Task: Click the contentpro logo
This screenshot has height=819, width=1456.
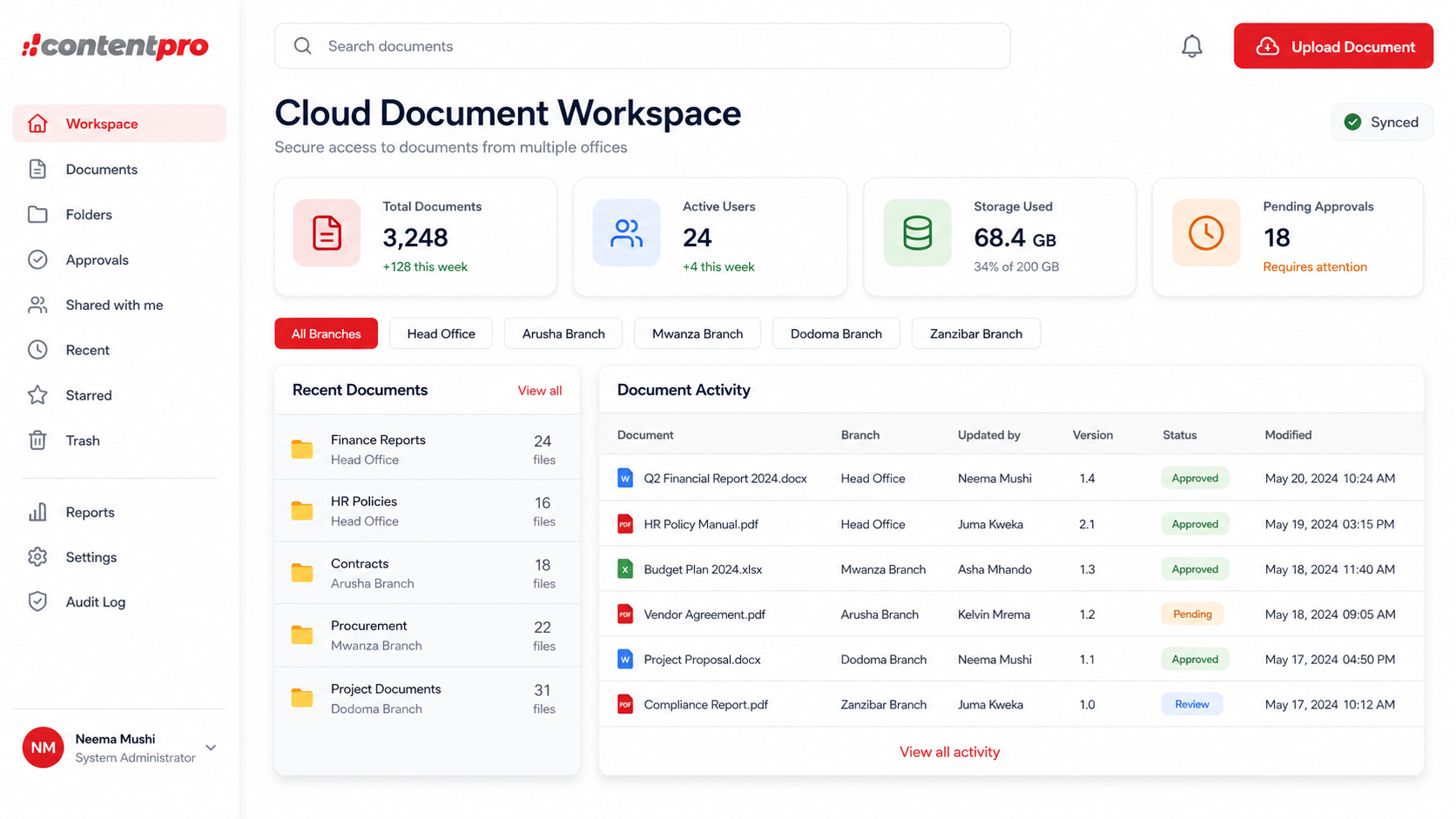Action: point(116,45)
